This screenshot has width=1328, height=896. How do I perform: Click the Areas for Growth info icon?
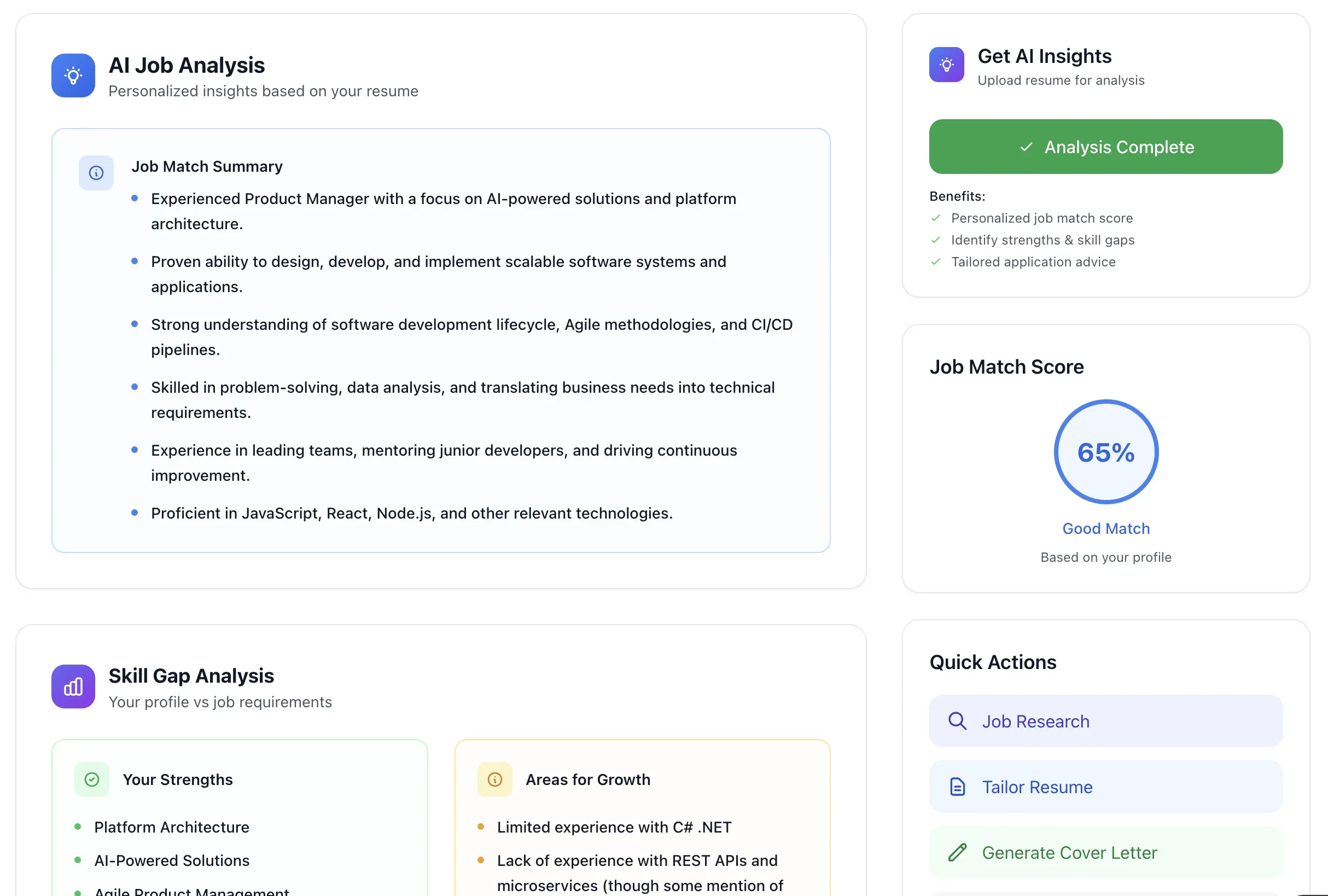click(495, 779)
